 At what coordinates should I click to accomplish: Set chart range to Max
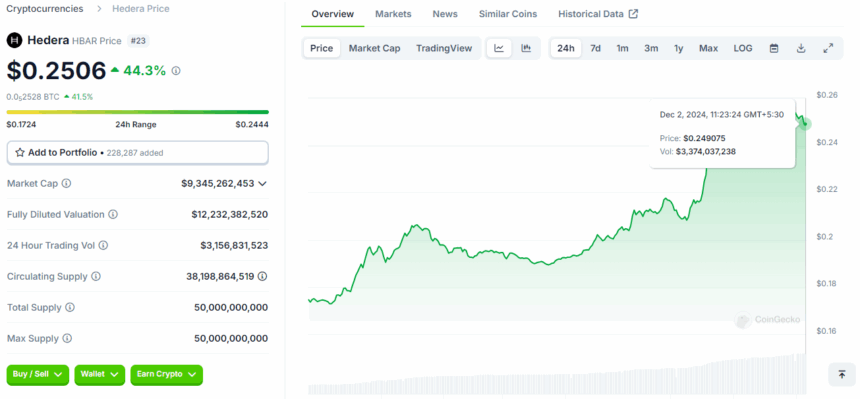point(708,48)
